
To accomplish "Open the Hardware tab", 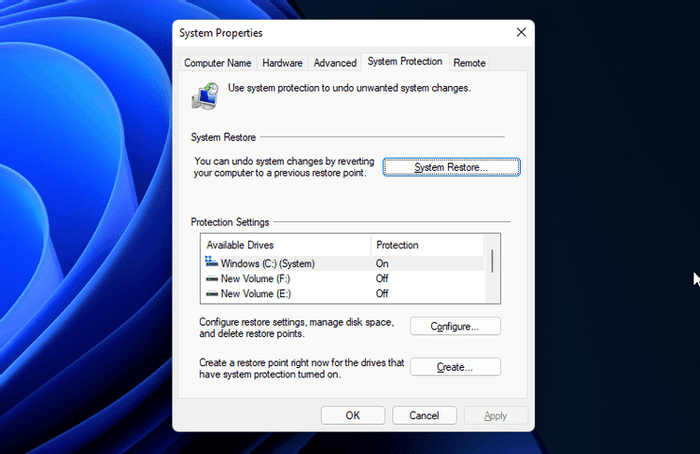I will [282, 63].
